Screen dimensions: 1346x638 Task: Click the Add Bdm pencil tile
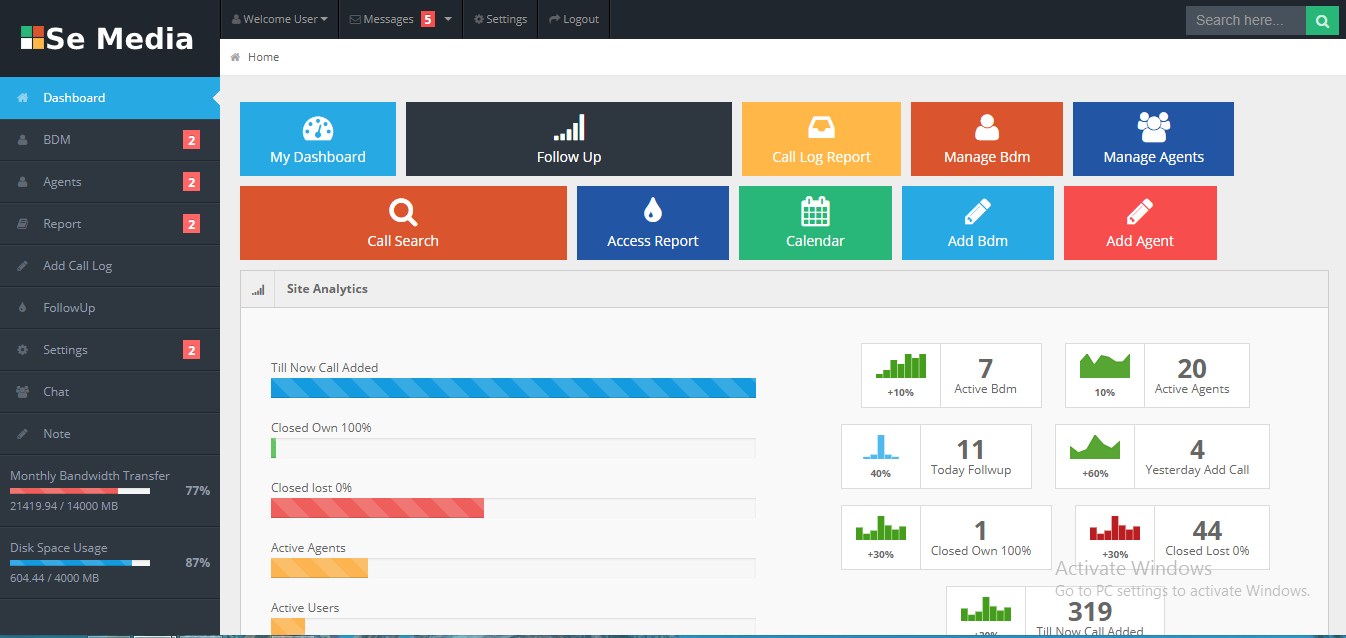(x=978, y=223)
